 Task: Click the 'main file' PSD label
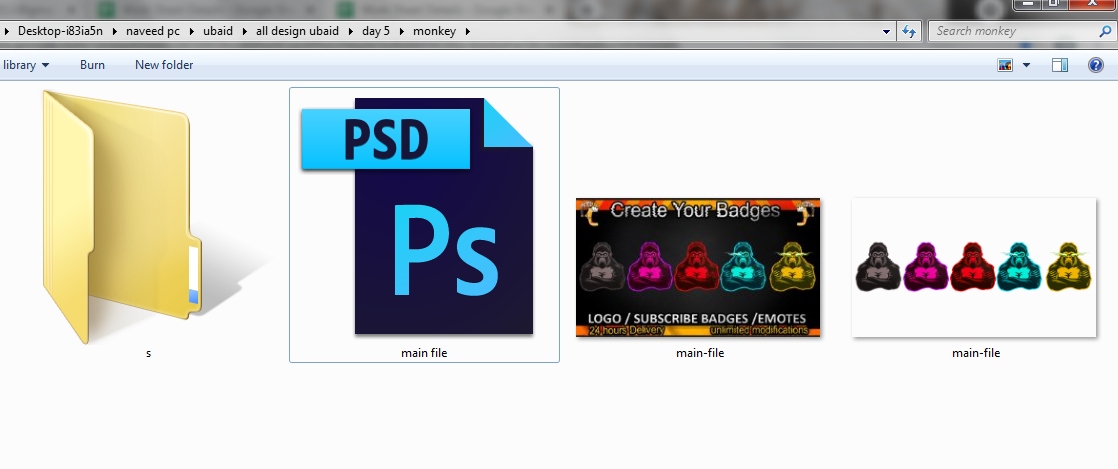click(x=424, y=353)
